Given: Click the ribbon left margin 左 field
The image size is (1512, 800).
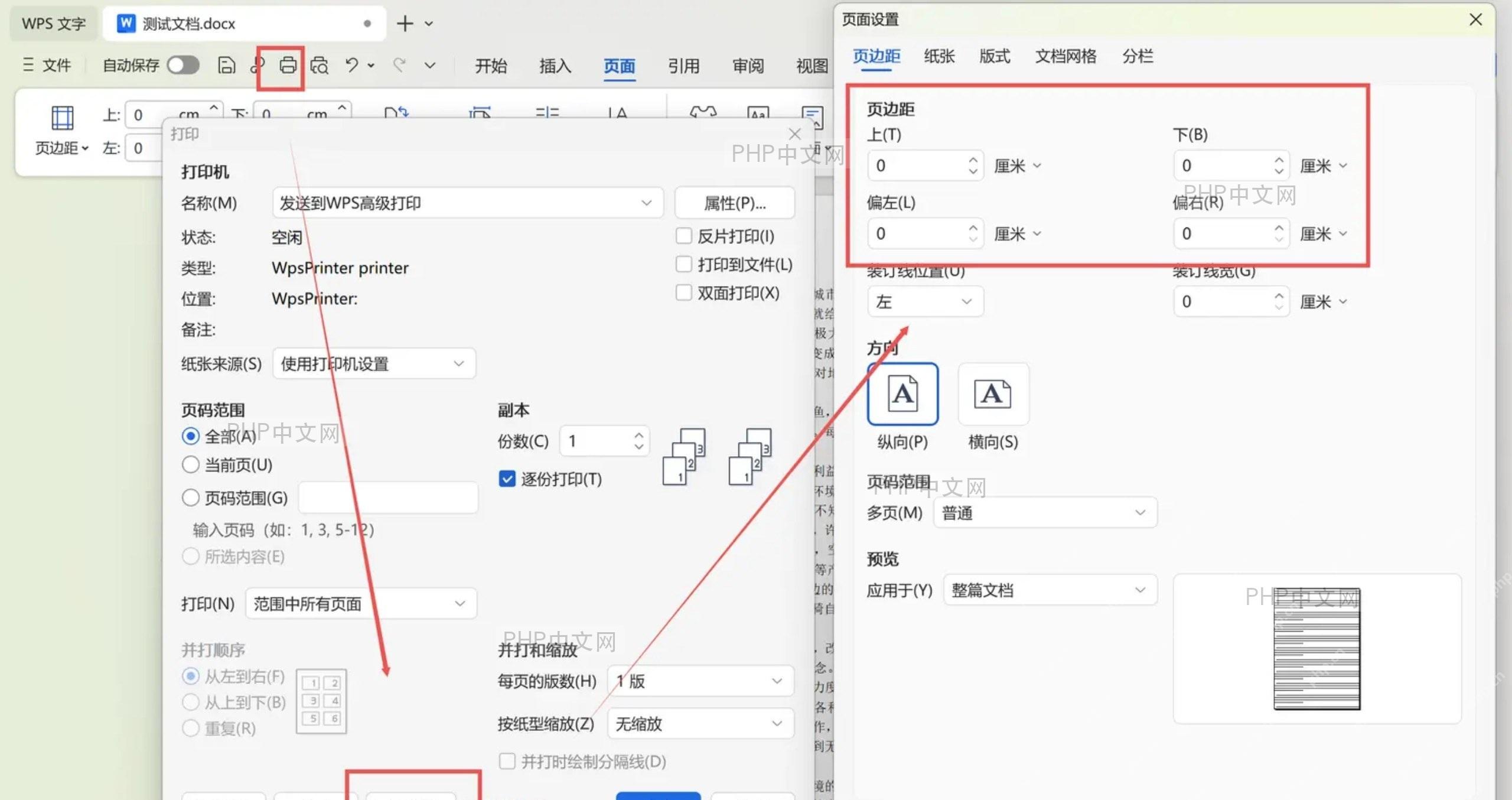Looking at the screenshot, I should (x=145, y=148).
